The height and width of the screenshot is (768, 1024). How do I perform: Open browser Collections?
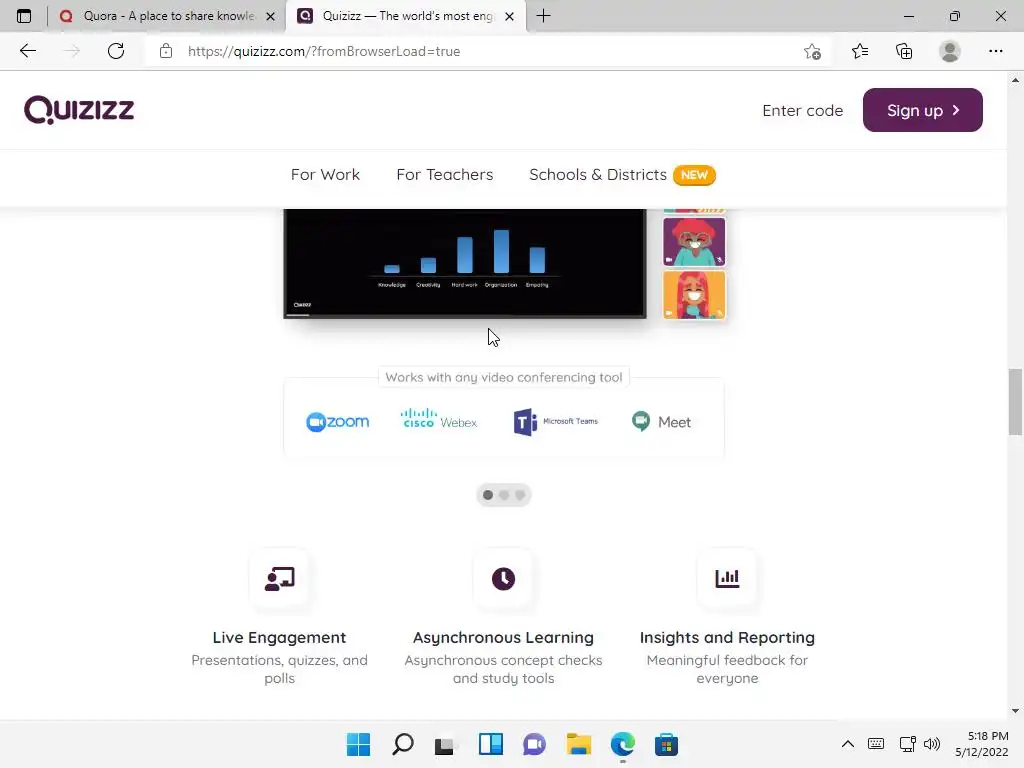(904, 51)
